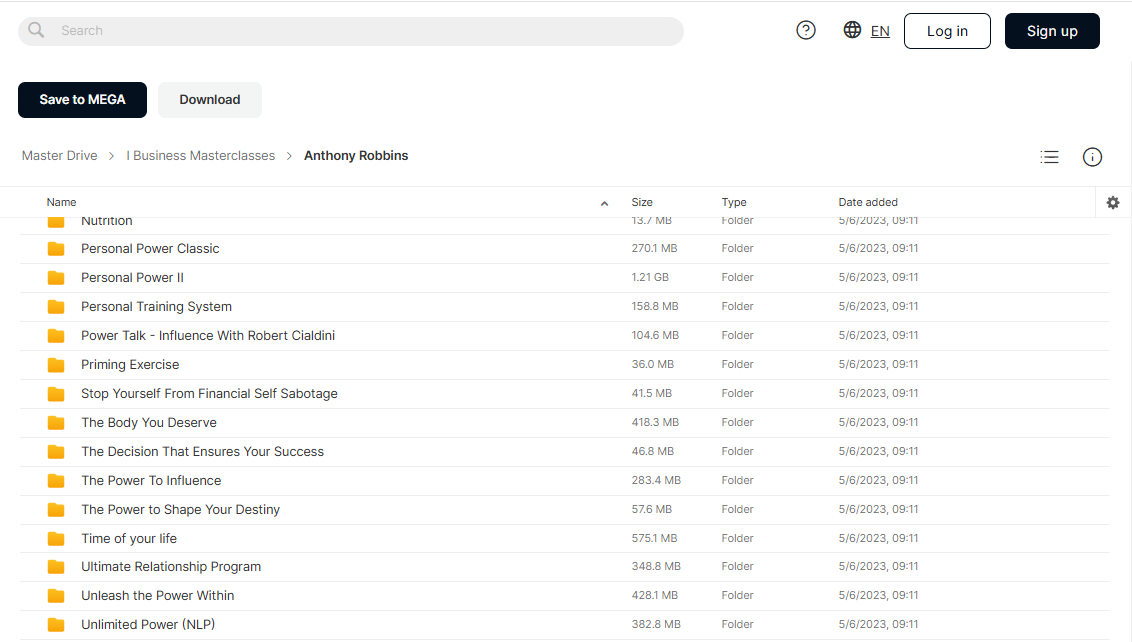
Task: Click the search magnifier icon
Action: click(x=36, y=30)
